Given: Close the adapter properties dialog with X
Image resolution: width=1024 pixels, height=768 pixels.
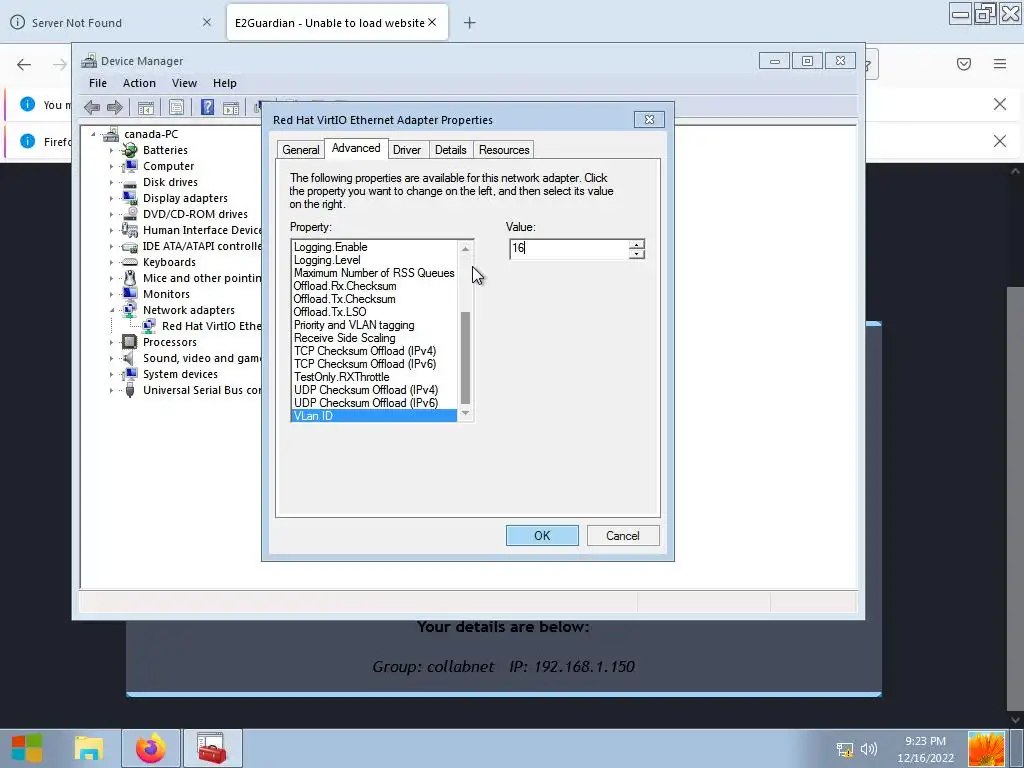Looking at the screenshot, I should (x=649, y=120).
